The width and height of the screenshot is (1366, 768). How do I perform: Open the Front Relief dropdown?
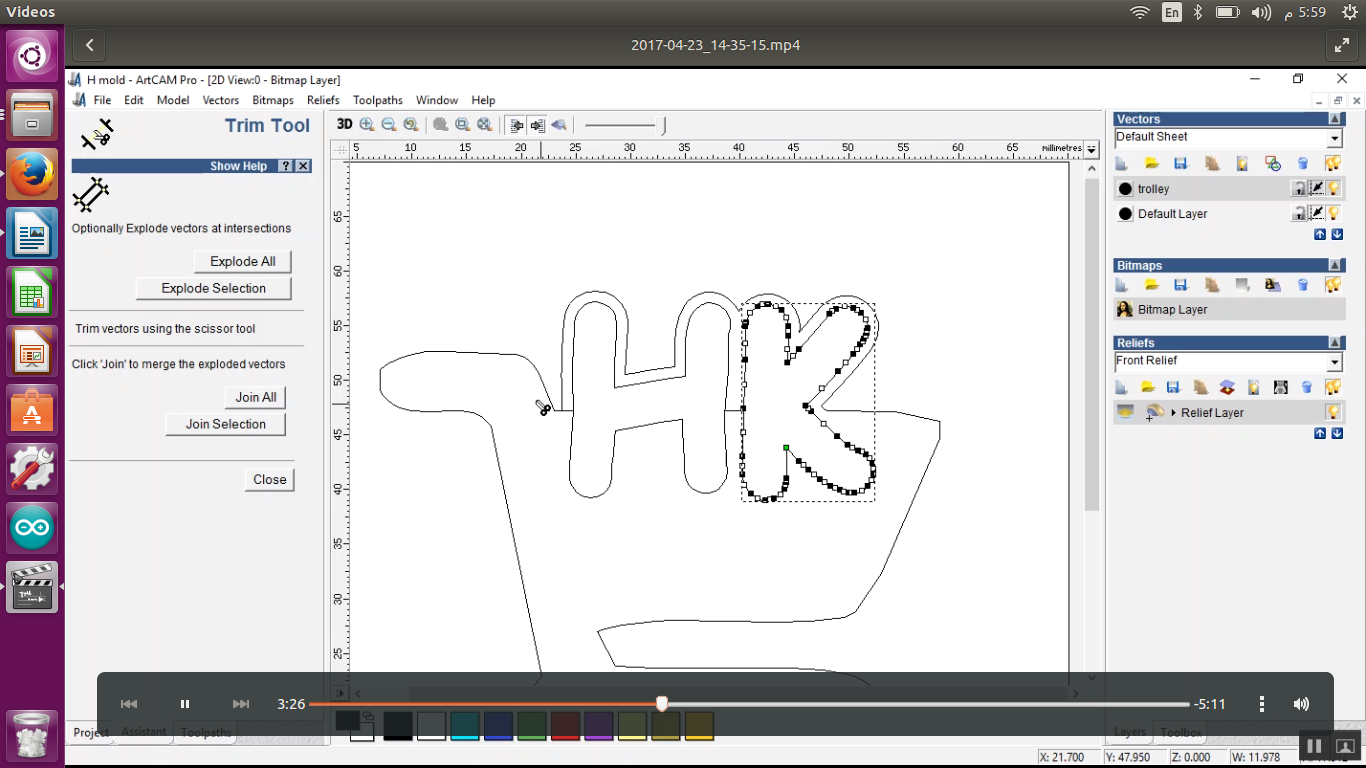click(x=1334, y=362)
